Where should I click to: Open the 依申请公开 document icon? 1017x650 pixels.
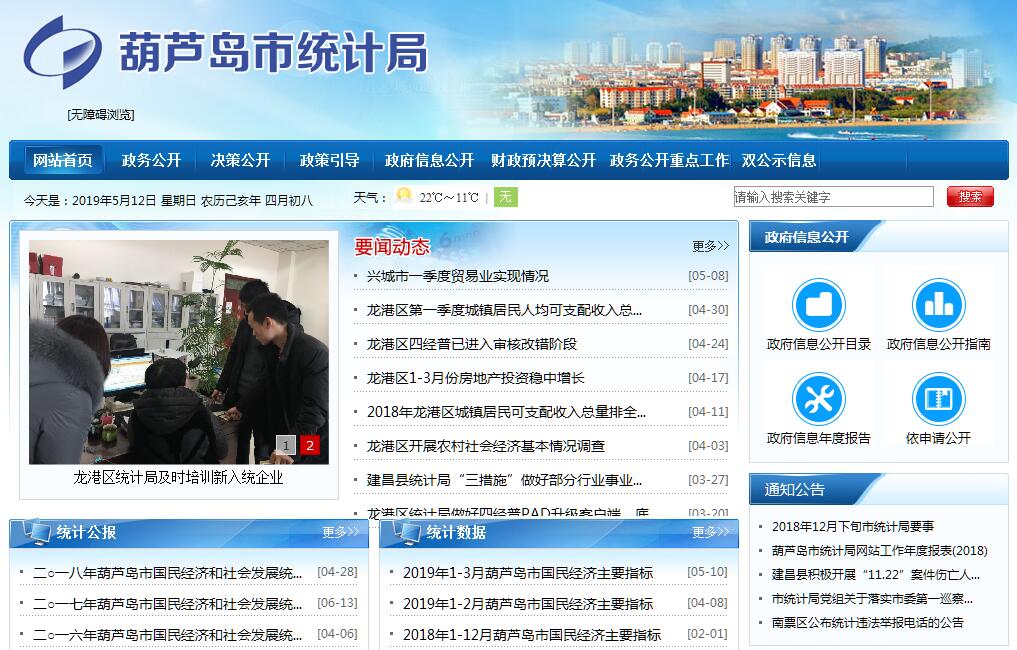[938, 399]
